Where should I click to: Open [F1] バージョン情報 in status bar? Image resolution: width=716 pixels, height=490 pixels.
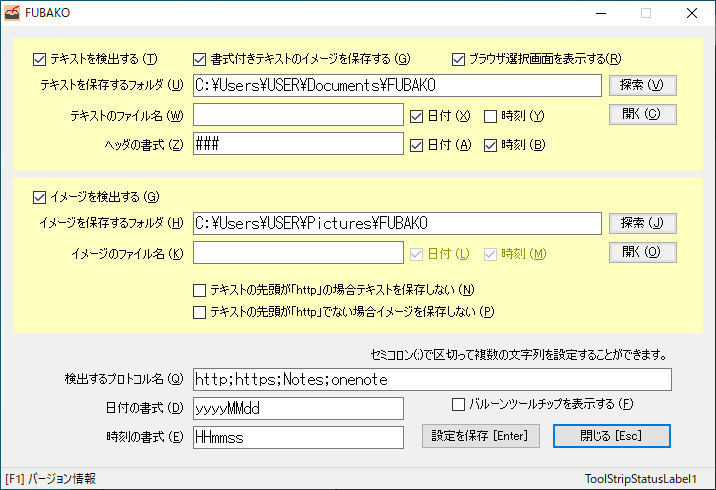(x=51, y=479)
